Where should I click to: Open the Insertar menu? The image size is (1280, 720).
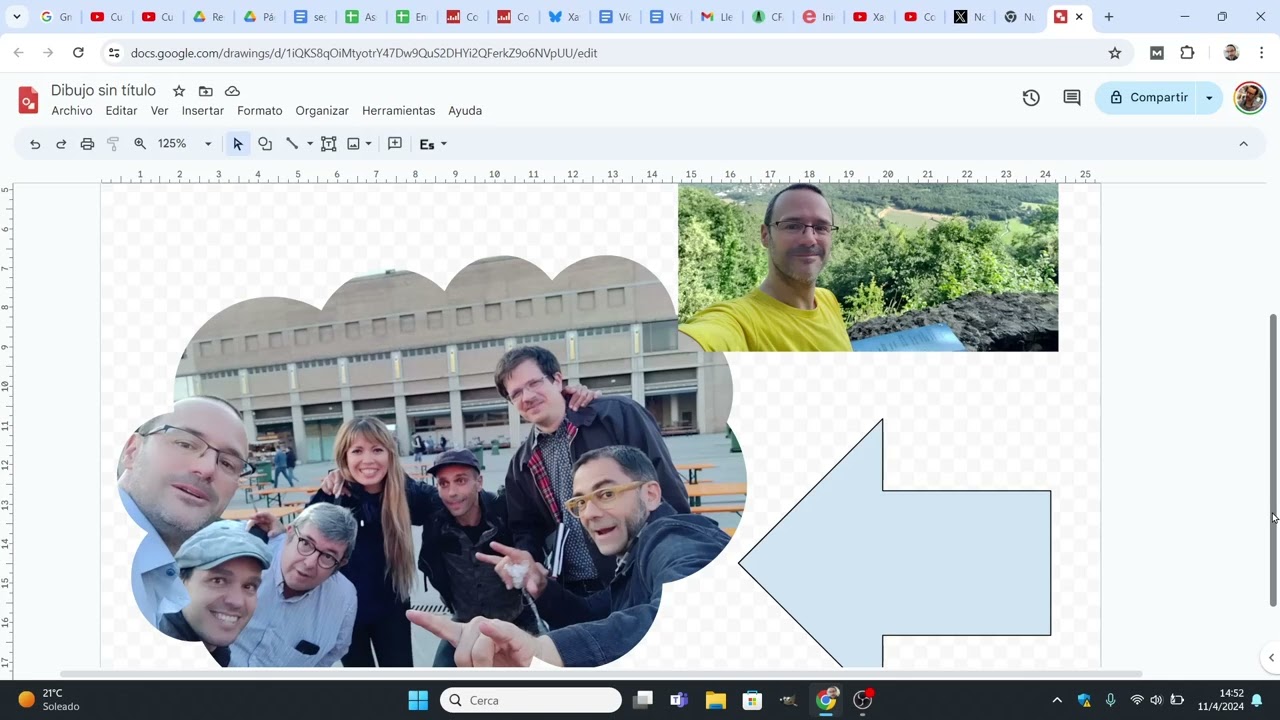click(203, 111)
